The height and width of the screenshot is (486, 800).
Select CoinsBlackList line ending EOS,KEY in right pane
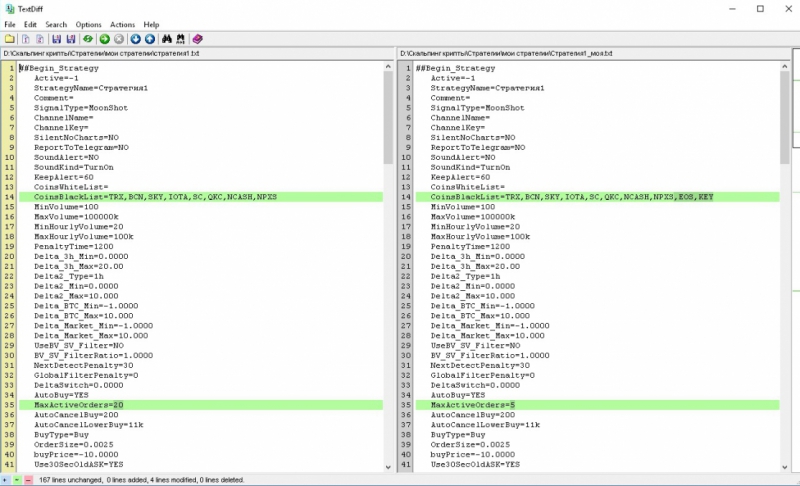[x=597, y=197]
